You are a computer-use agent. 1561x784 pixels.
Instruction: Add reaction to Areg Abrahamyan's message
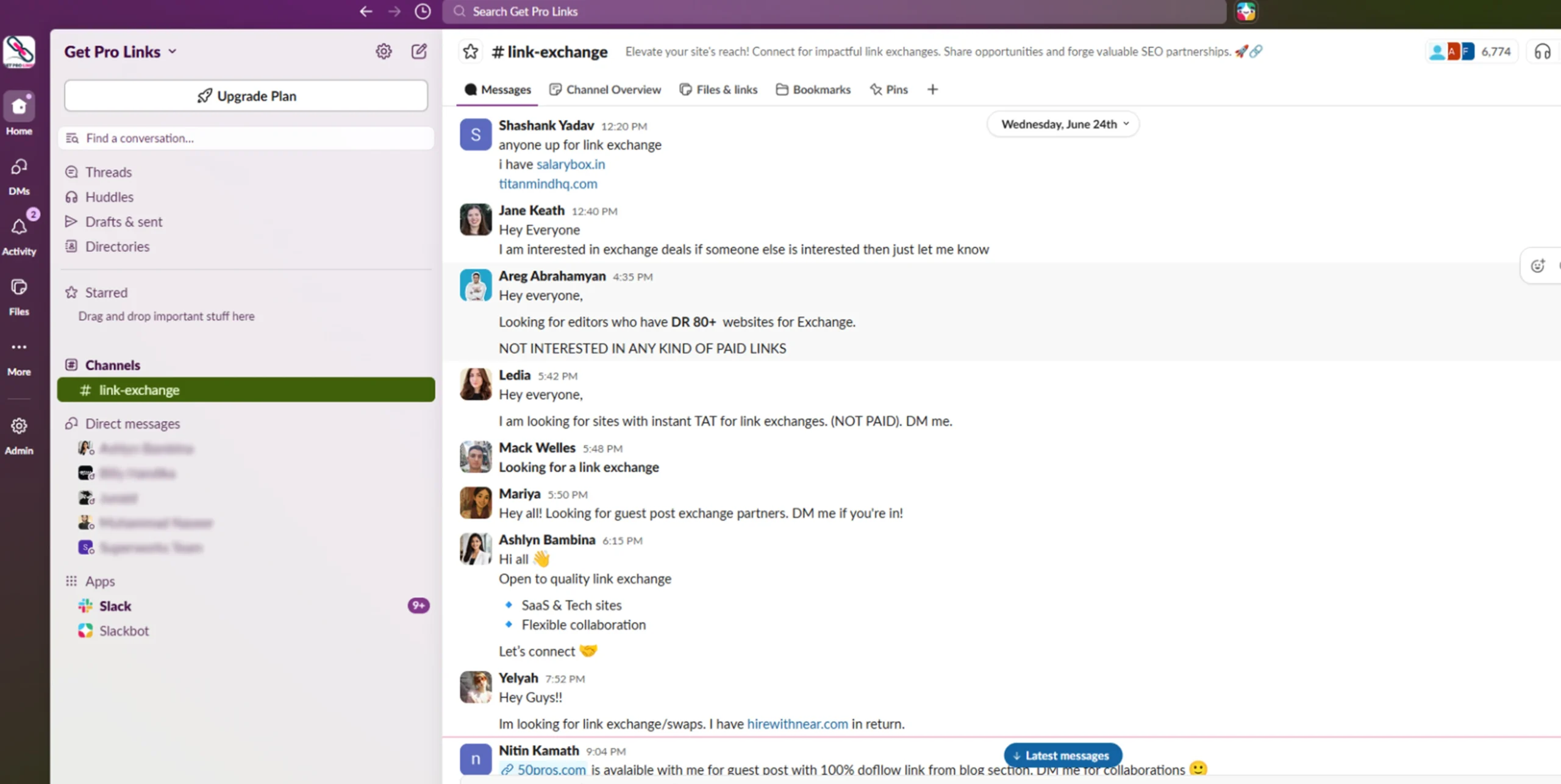coord(1538,265)
